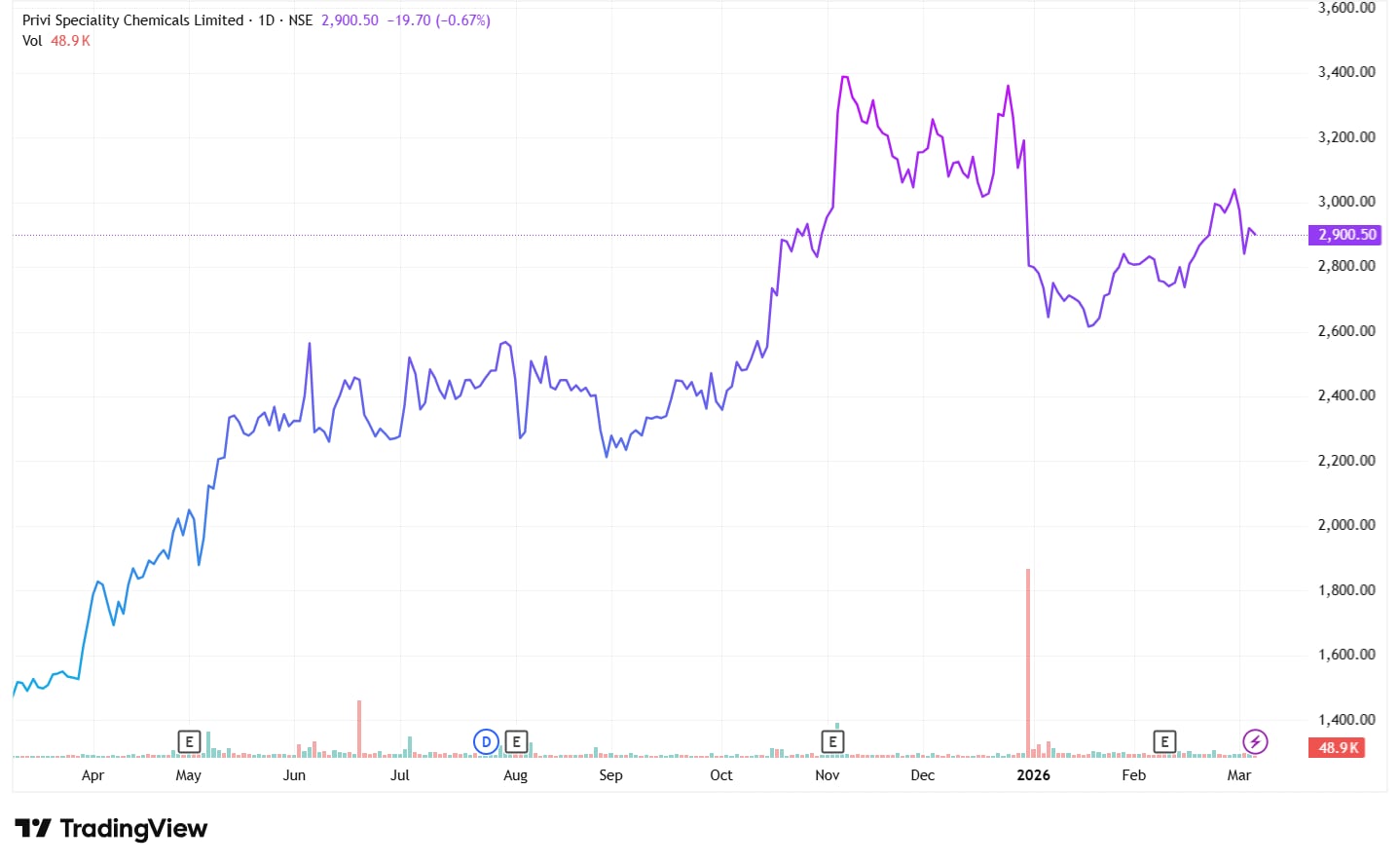Open the dividend D marker before August
Image resolution: width=1400 pixels, height=865 pixels.
[486, 742]
